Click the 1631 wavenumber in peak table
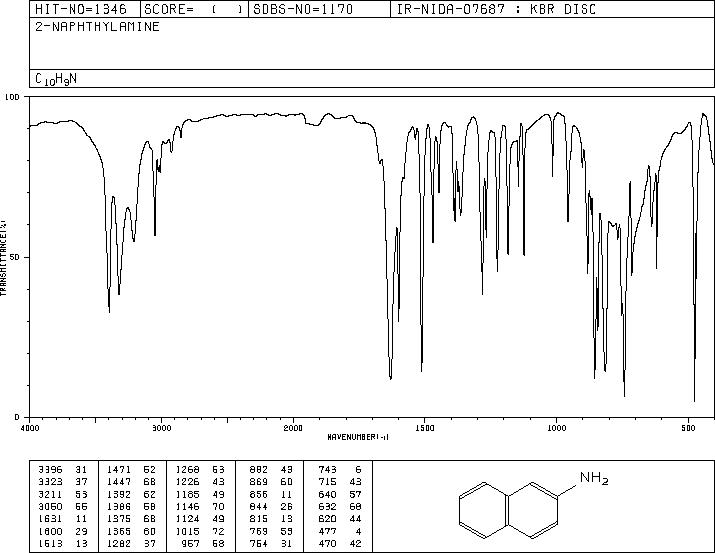 50,519
